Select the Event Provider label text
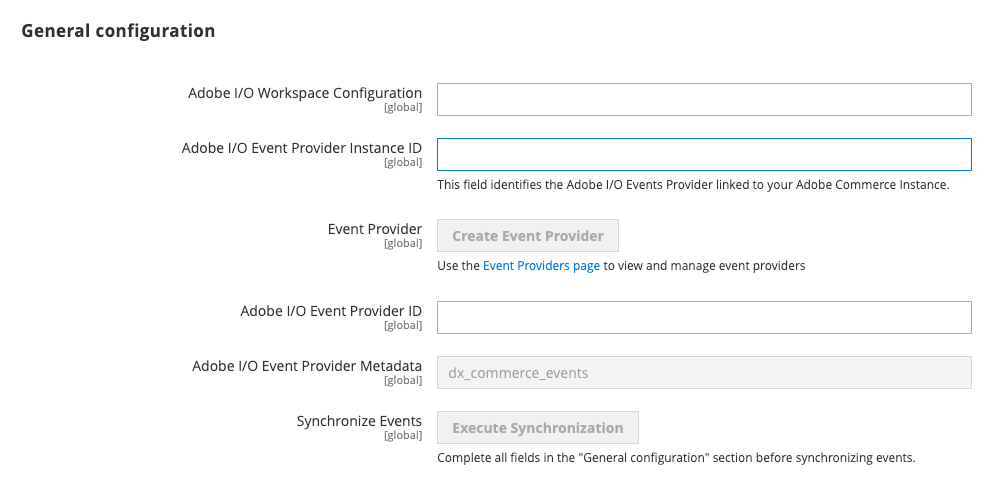Image resolution: width=984 pixels, height=483 pixels. point(374,229)
